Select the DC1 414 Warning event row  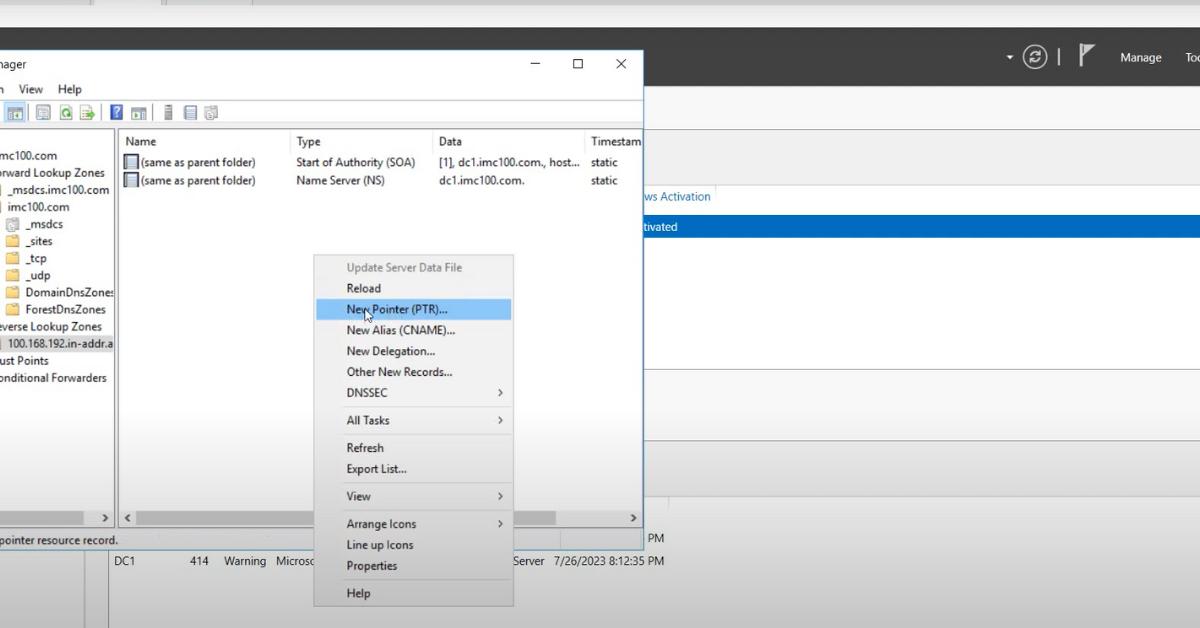390,561
